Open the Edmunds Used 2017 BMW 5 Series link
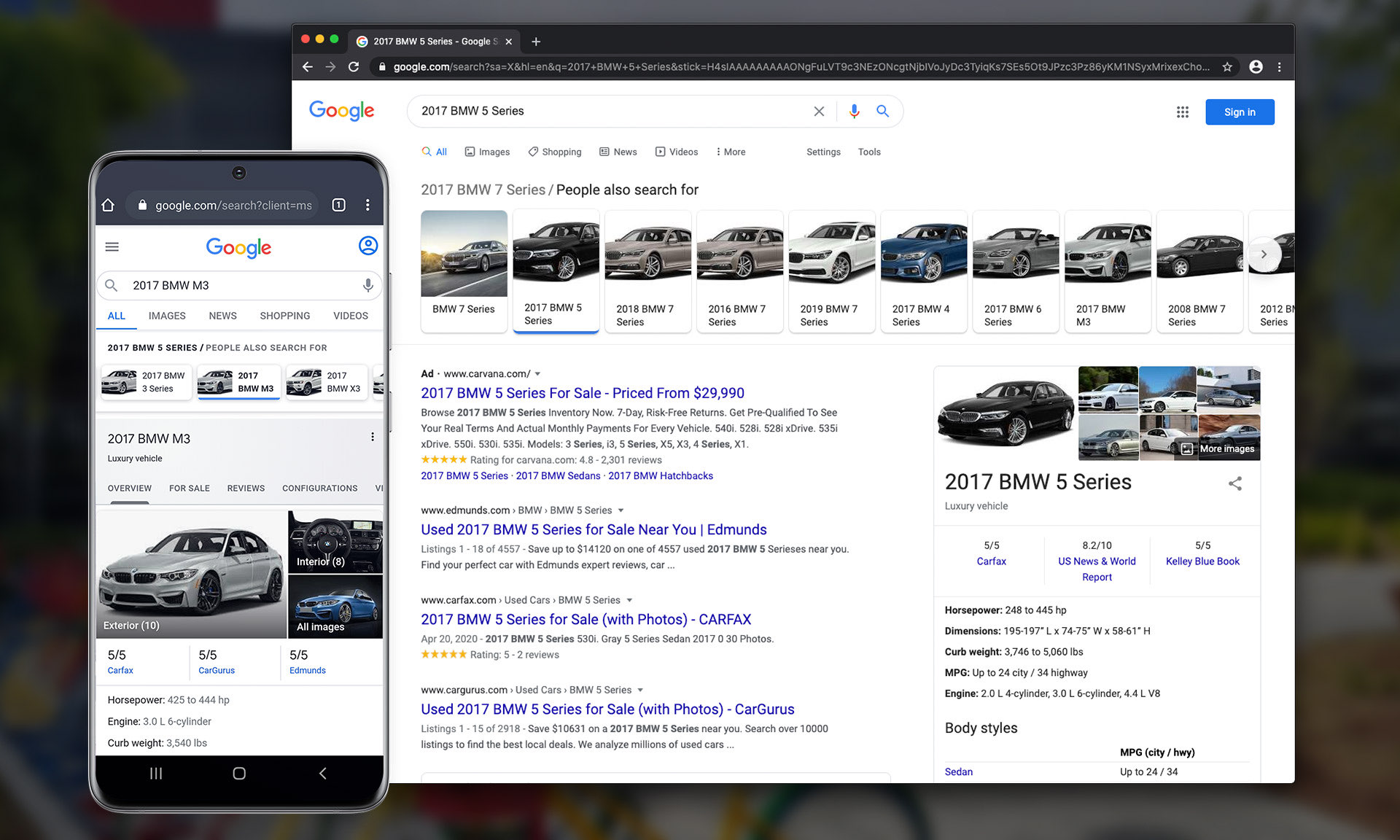The width and height of the screenshot is (1400, 840). tap(594, 529)
